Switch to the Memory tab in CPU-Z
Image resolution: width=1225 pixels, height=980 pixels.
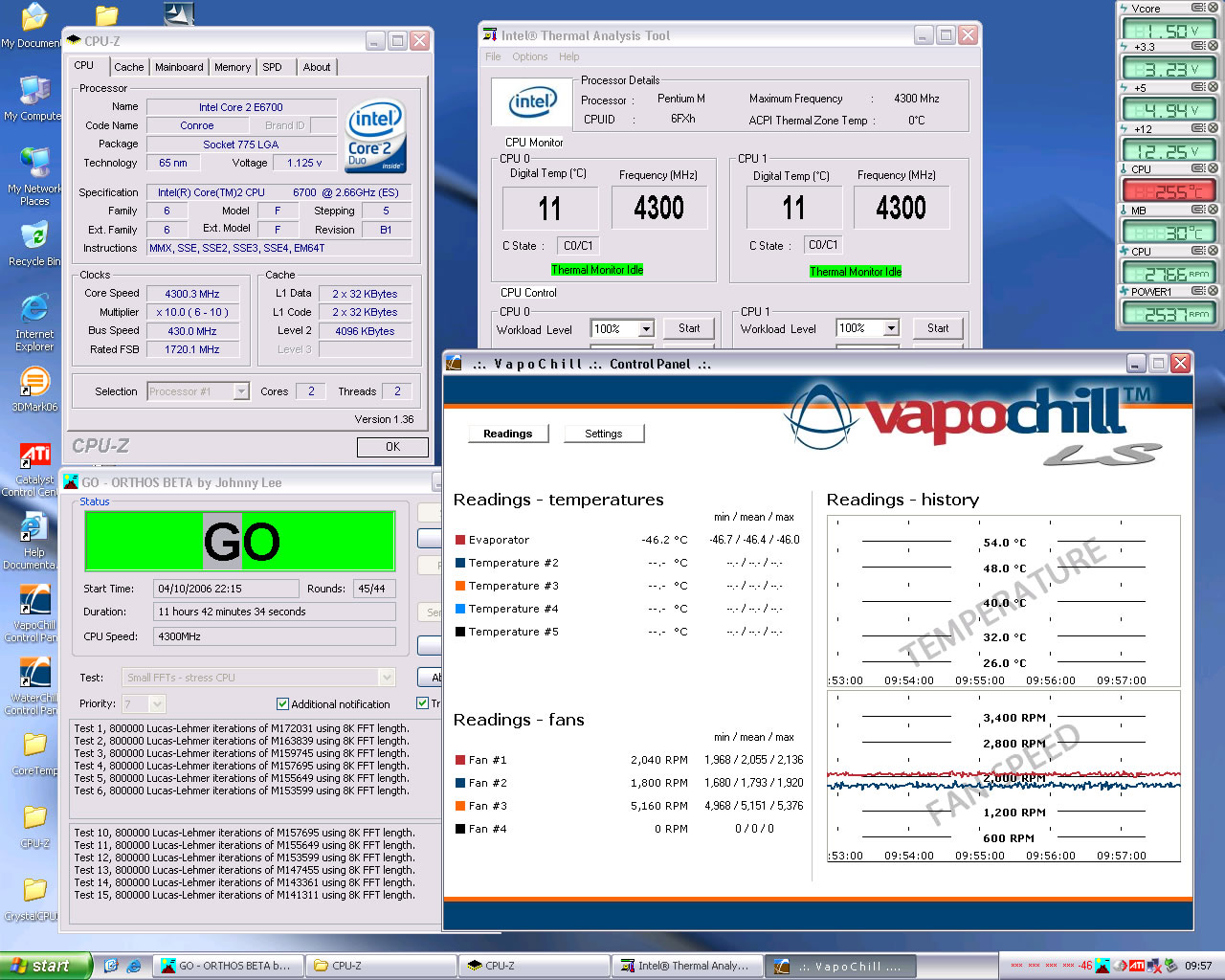click(233, 67)
